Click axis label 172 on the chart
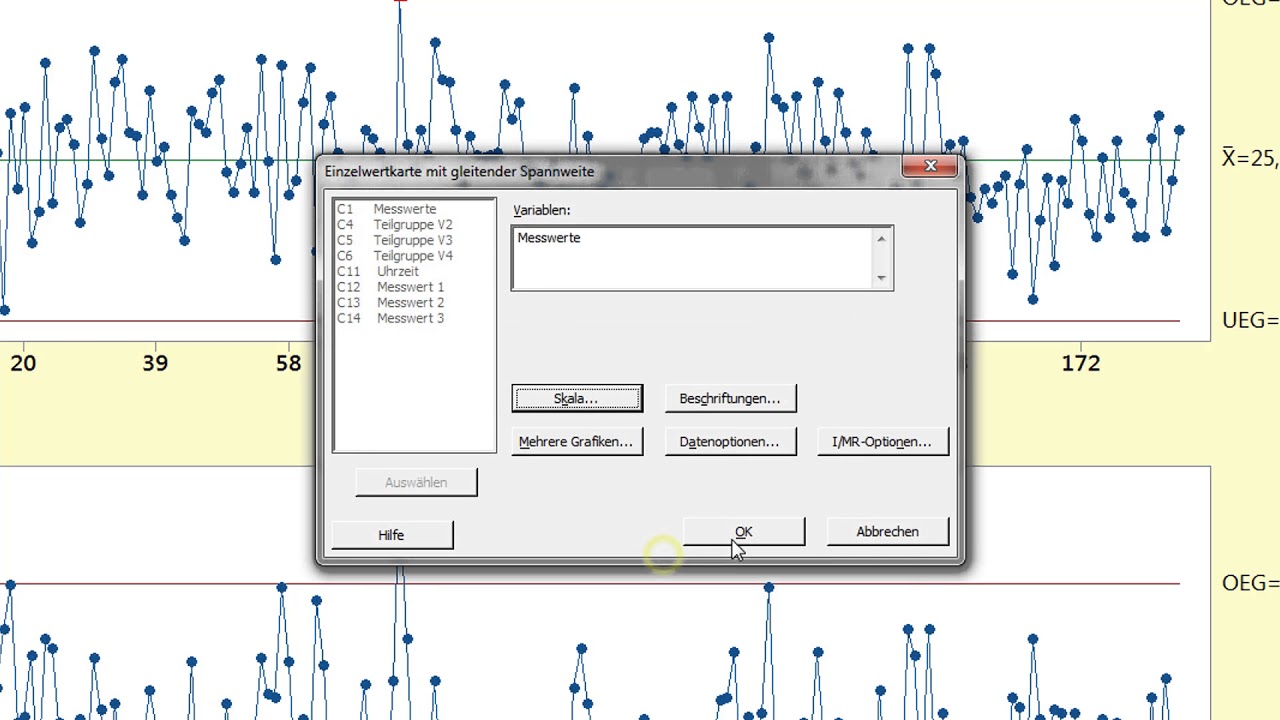This screenshot has width=1280, height=720. tap(1081, 363)
